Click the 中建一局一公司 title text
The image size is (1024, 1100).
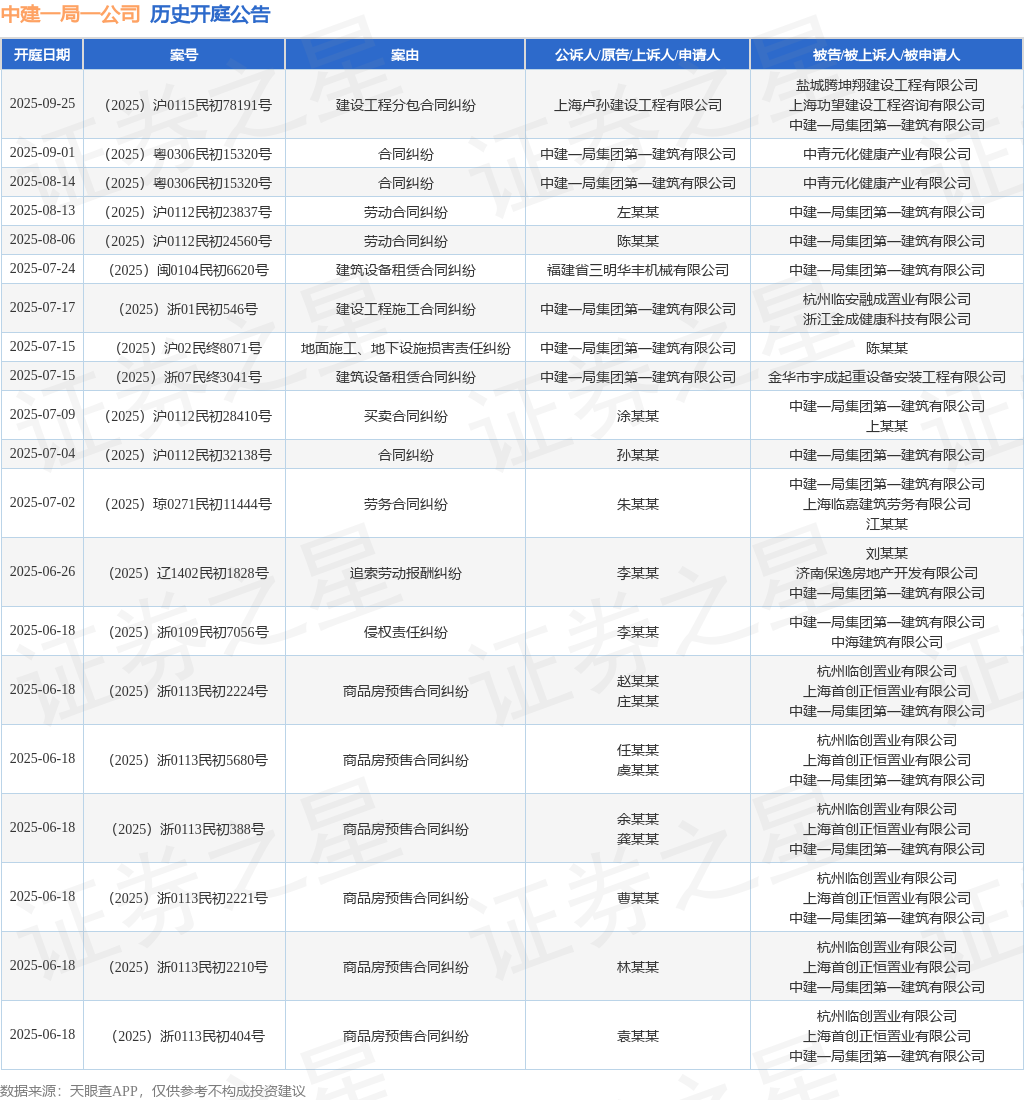coord(71,14)
